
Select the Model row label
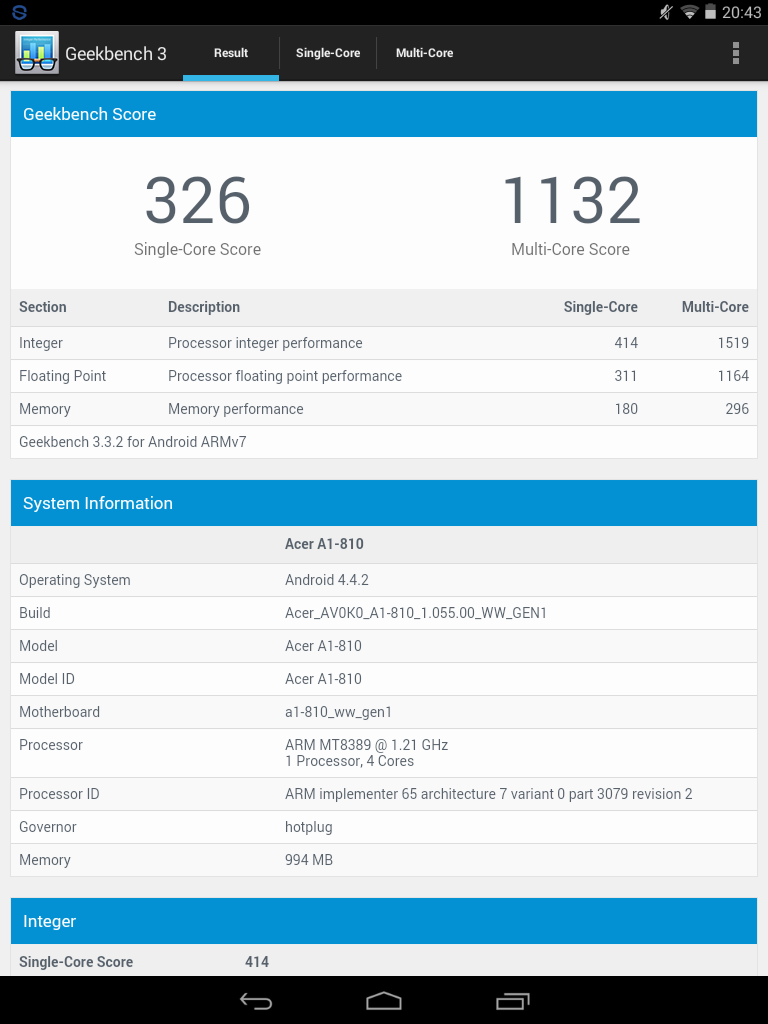(x=38, y=646)
